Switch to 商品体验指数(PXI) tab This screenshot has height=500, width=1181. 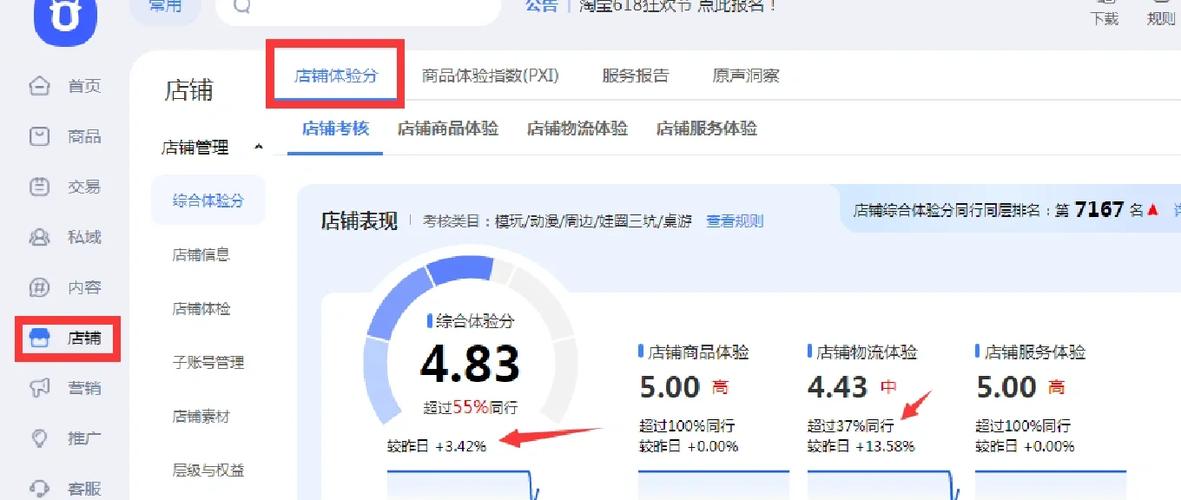[490, 75]
